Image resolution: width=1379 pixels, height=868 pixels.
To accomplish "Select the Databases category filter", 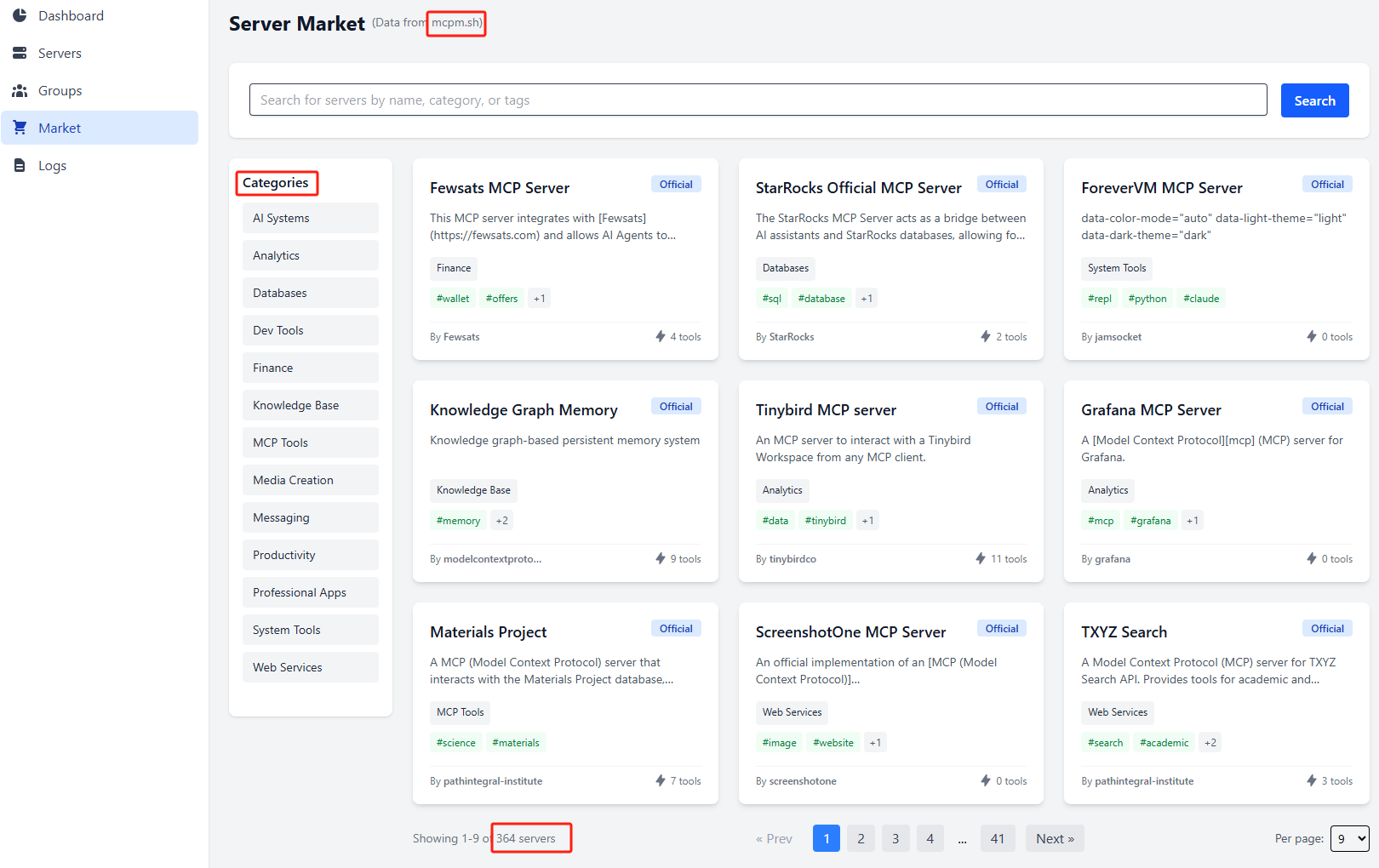I will tap(311, 293).
